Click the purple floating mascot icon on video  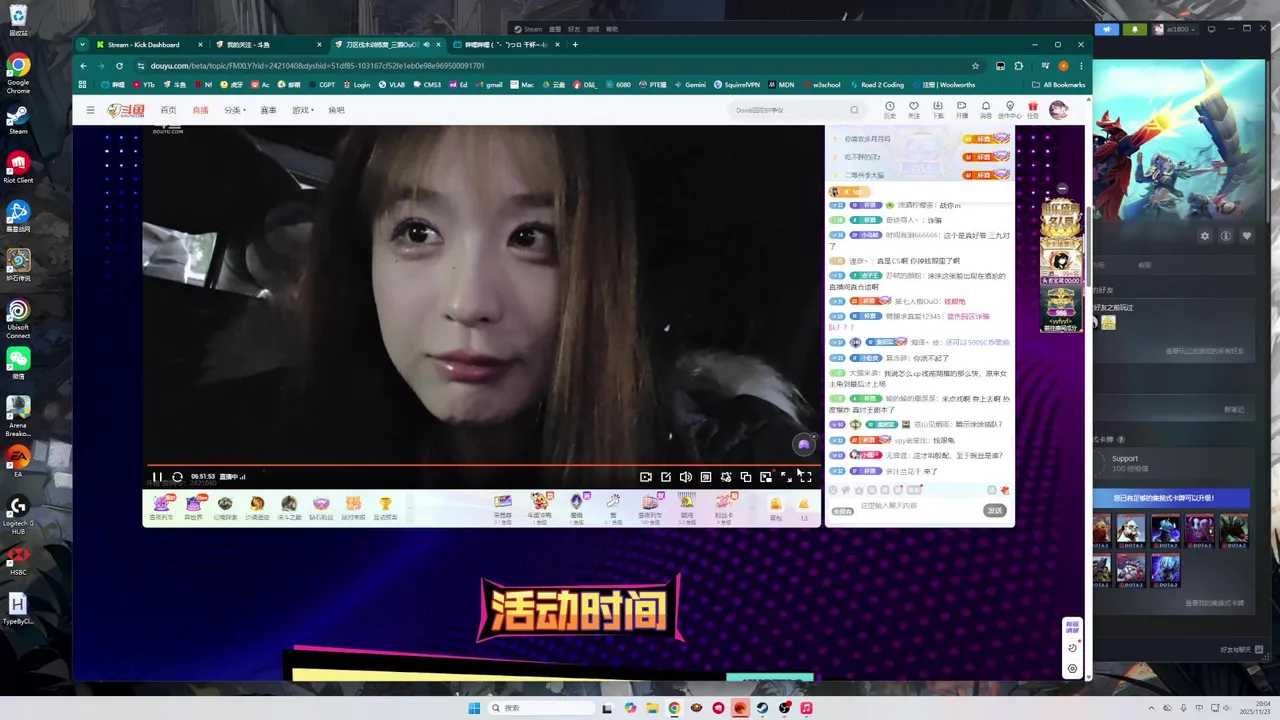click(804, 444)
